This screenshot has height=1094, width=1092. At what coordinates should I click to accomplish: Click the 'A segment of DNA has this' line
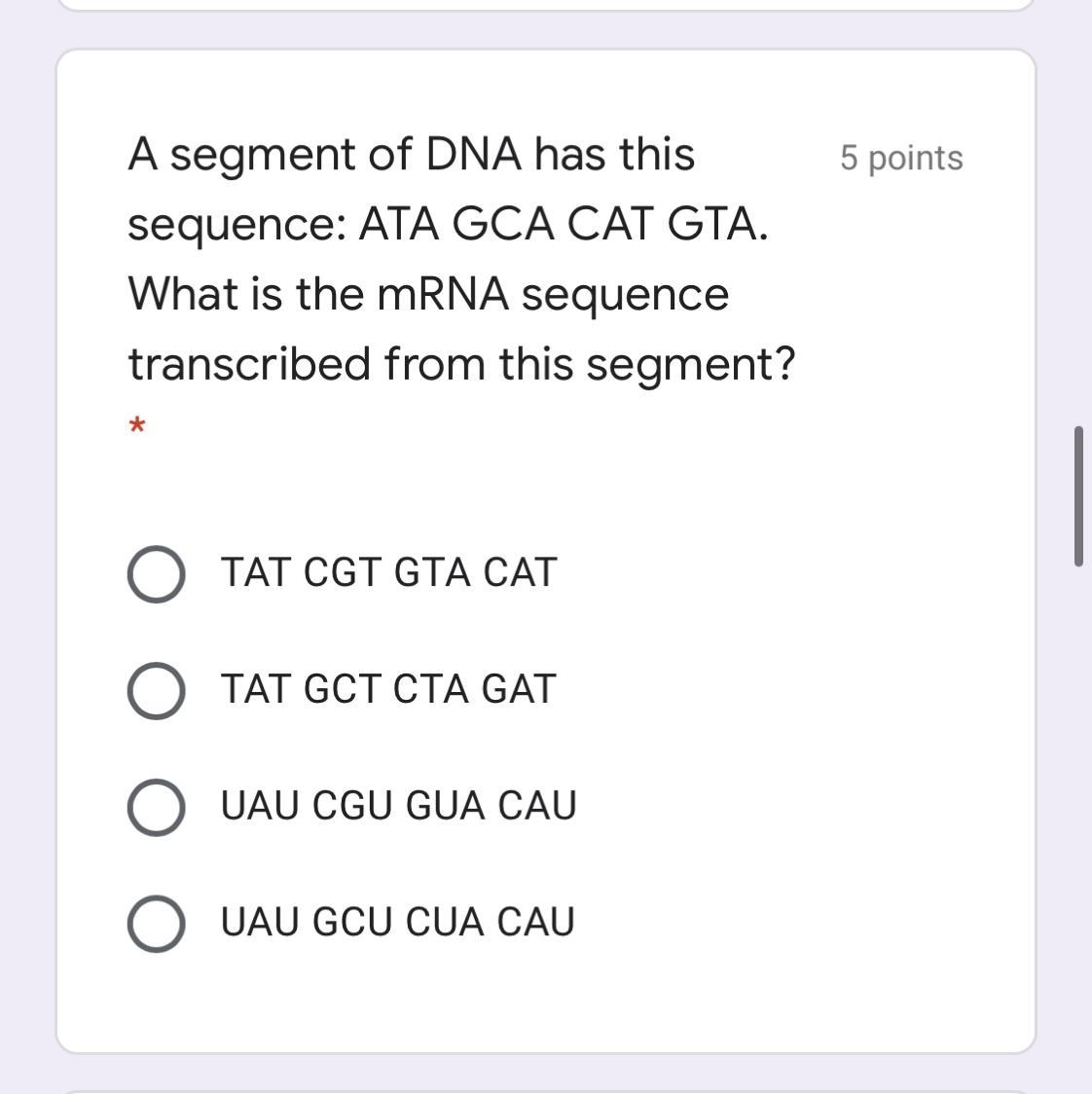click(411, 154)
